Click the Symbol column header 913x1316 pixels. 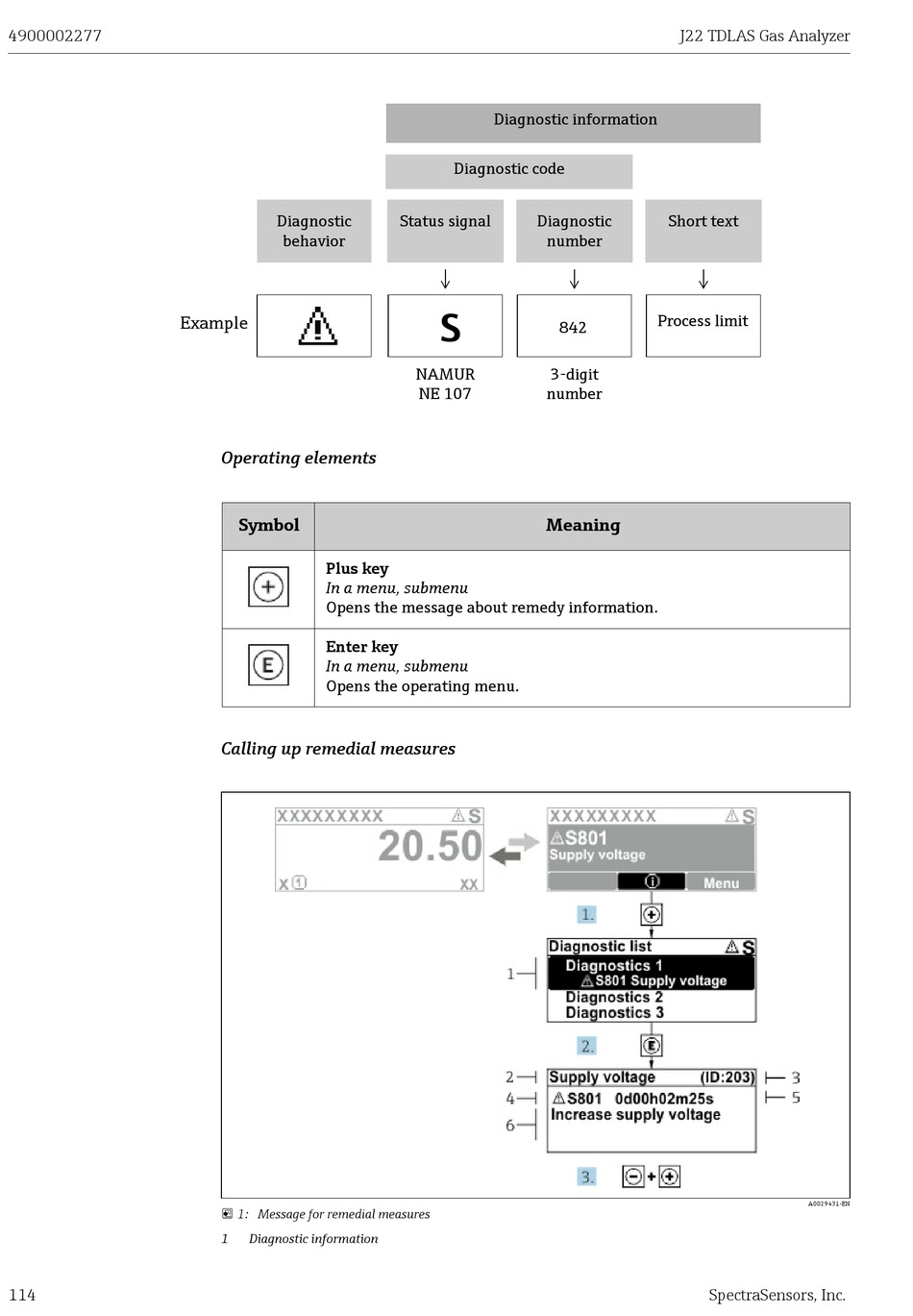(269, 525)
